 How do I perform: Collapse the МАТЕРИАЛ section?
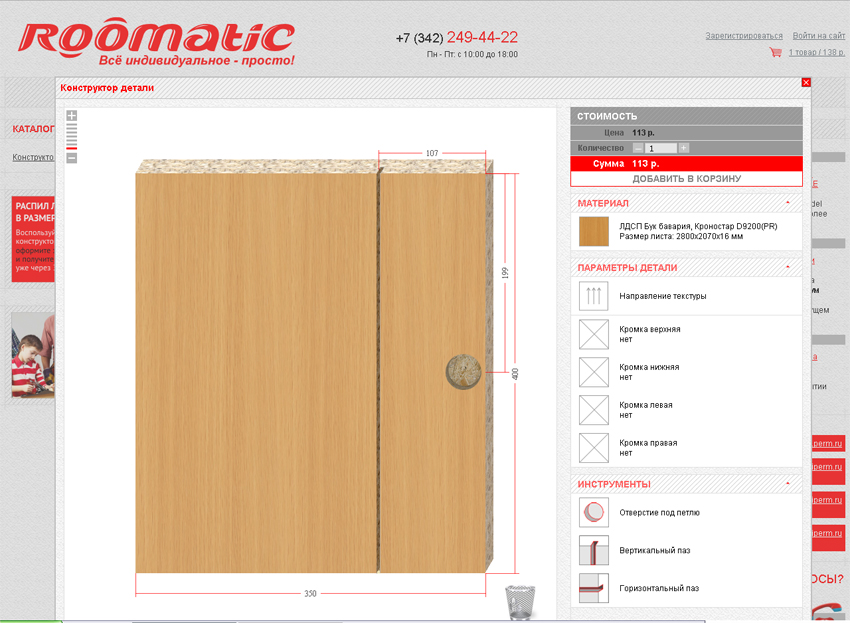(x=788, y=203)
